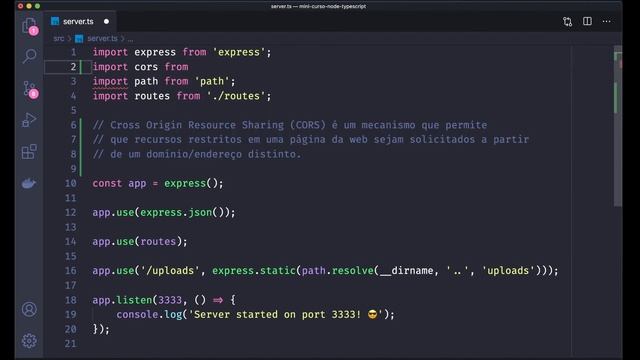
Task: Open the Source Control view
Action: [x=30, y=89]
